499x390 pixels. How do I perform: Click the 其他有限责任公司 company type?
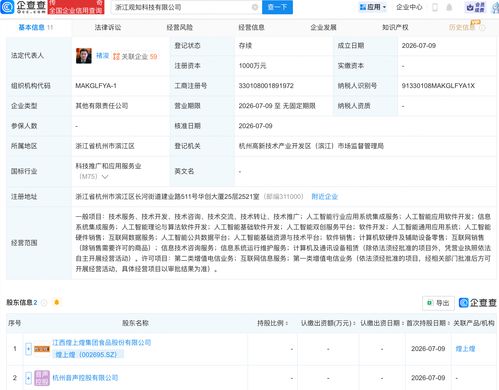(102, 106)
